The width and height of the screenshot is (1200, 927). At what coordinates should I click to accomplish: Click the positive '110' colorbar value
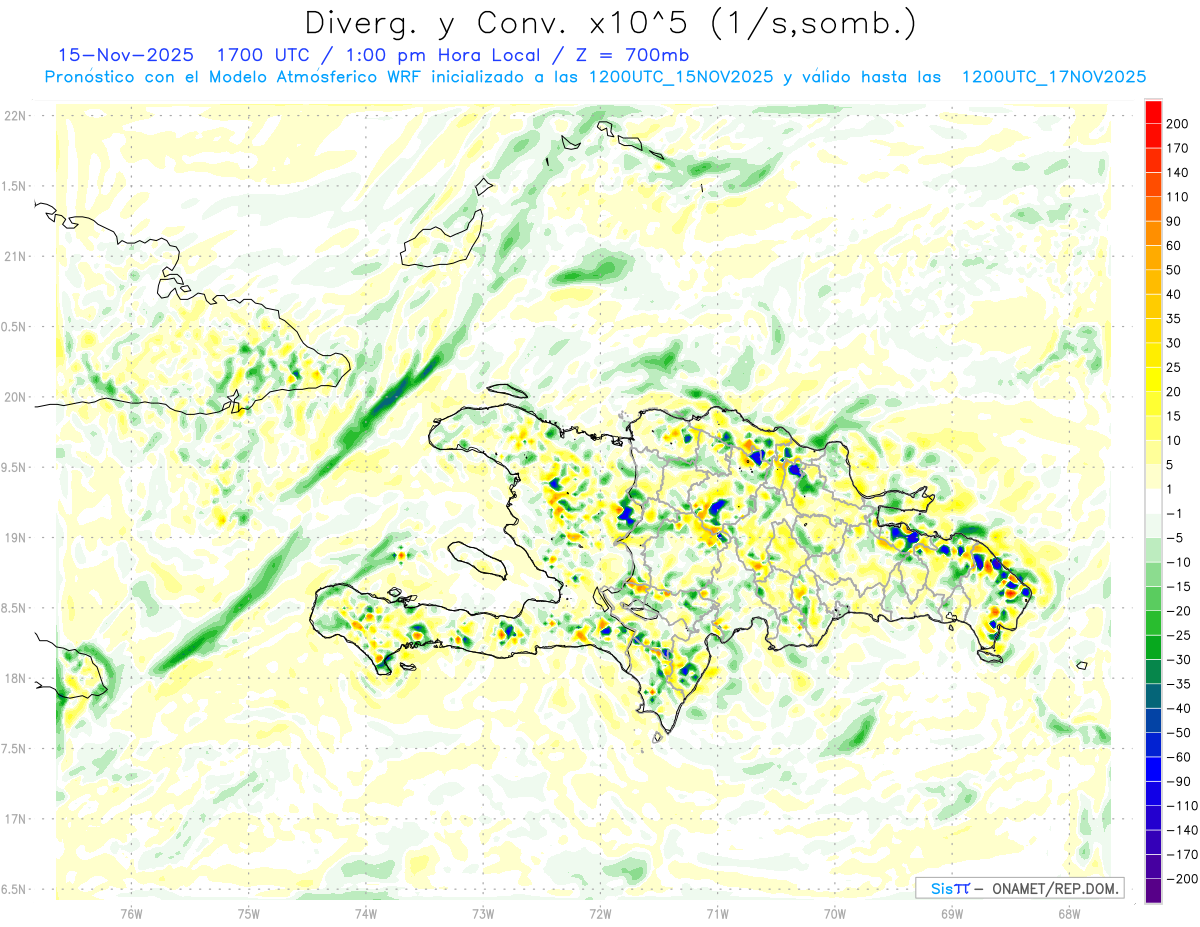[1178, 197]
